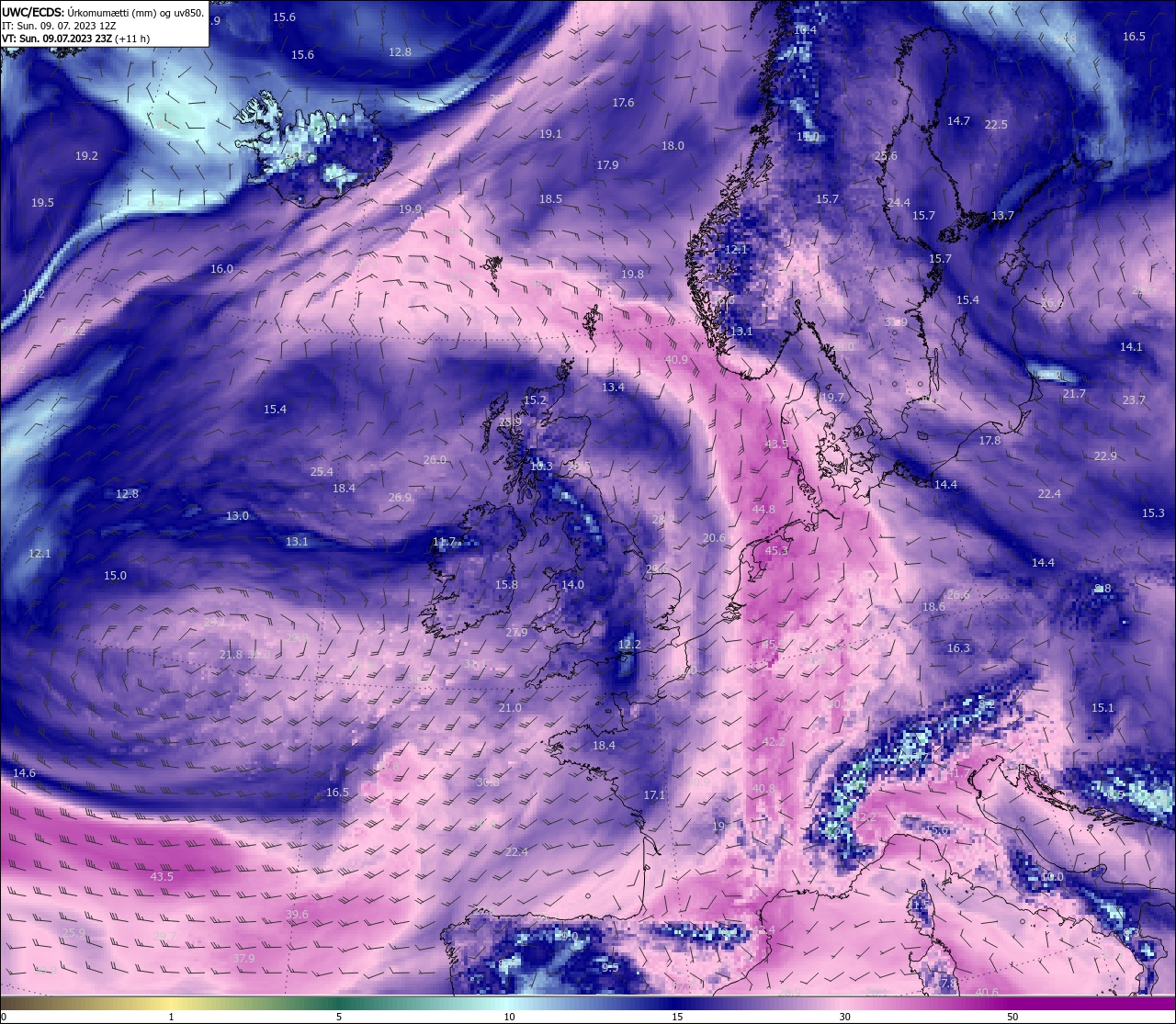Click the '23.7' map value
The height and width of the screenshot is (1024, 1176).
[x=1134, y=400]
